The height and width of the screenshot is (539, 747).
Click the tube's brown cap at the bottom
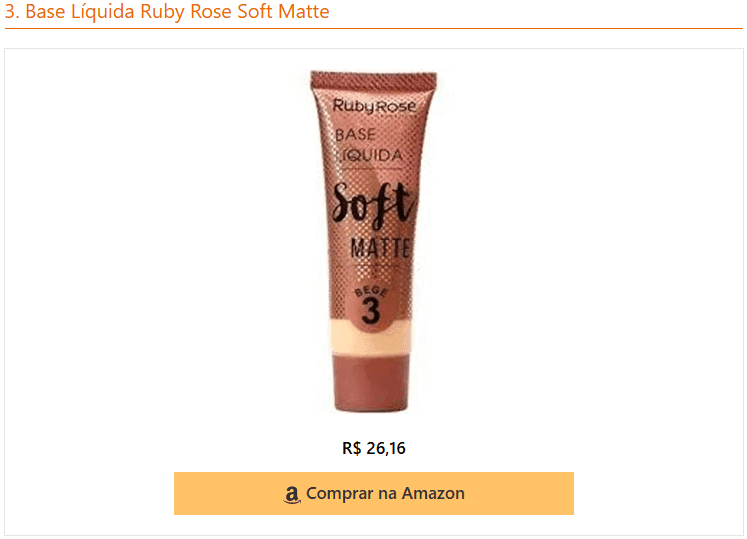point(371,383)
